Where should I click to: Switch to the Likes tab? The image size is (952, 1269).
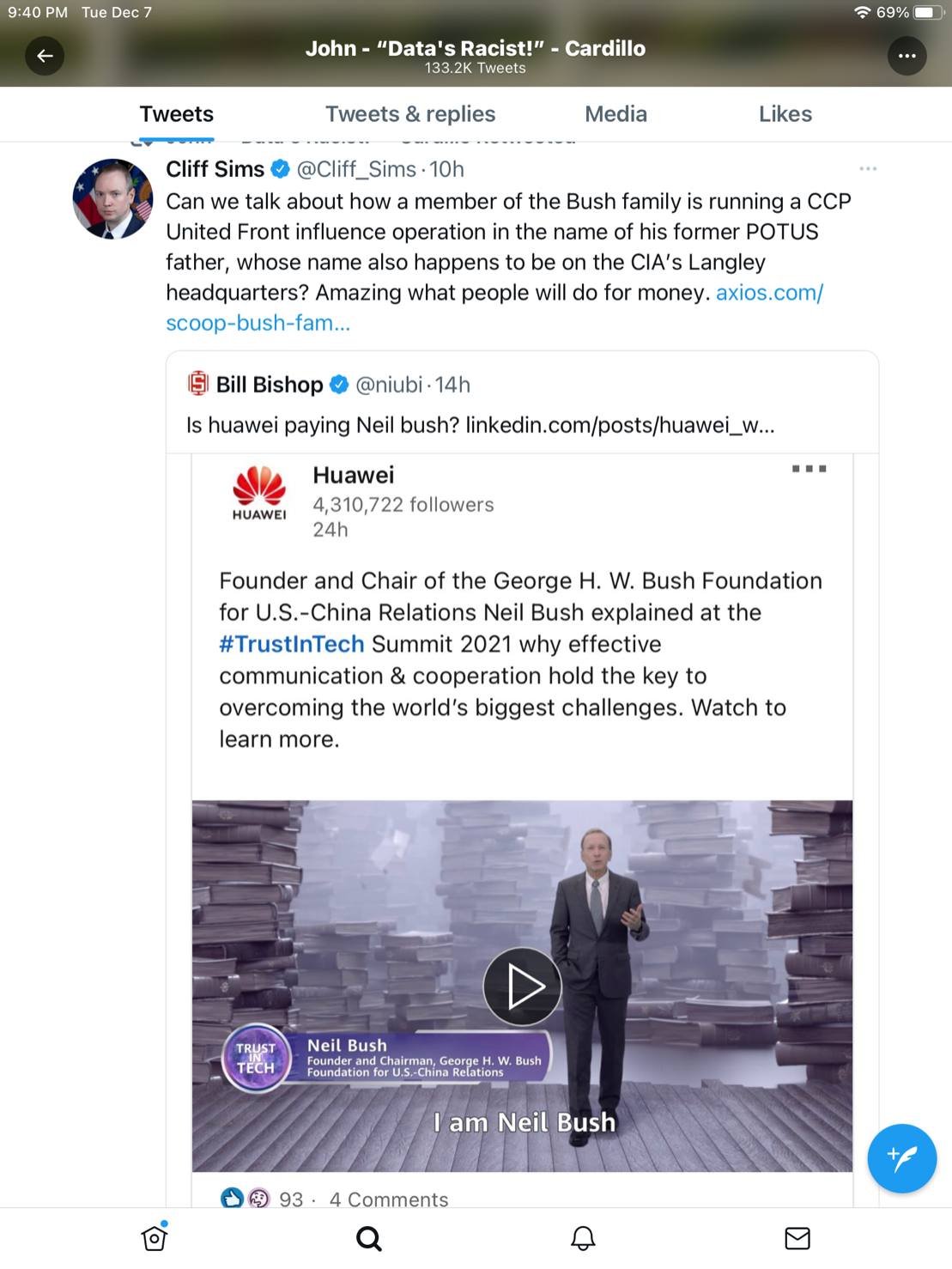coord(785,114)
